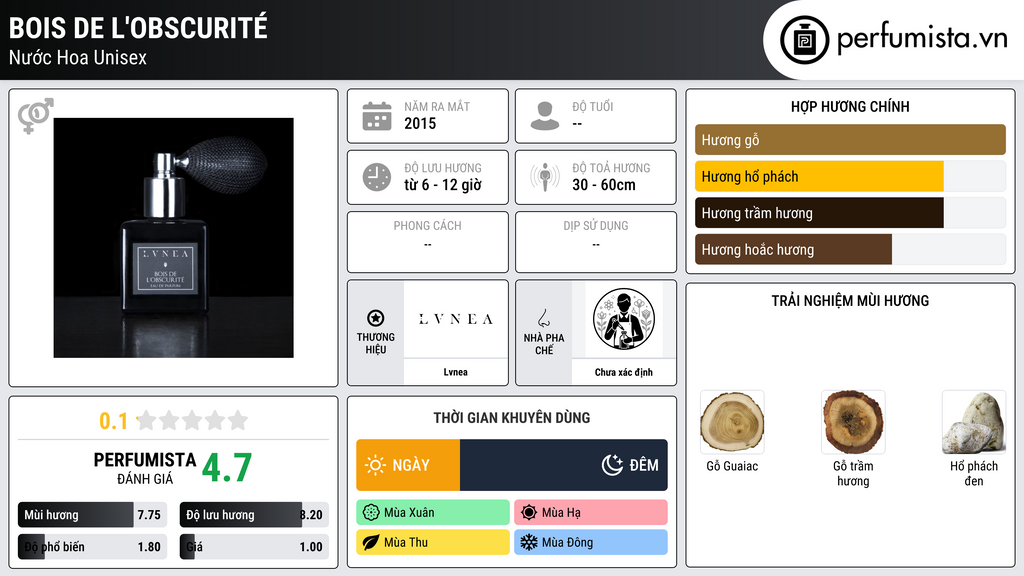Viewport: 1024px width, 576px height.
Task: Select the Đêm nighttime segment
Action: pos(564,465)
